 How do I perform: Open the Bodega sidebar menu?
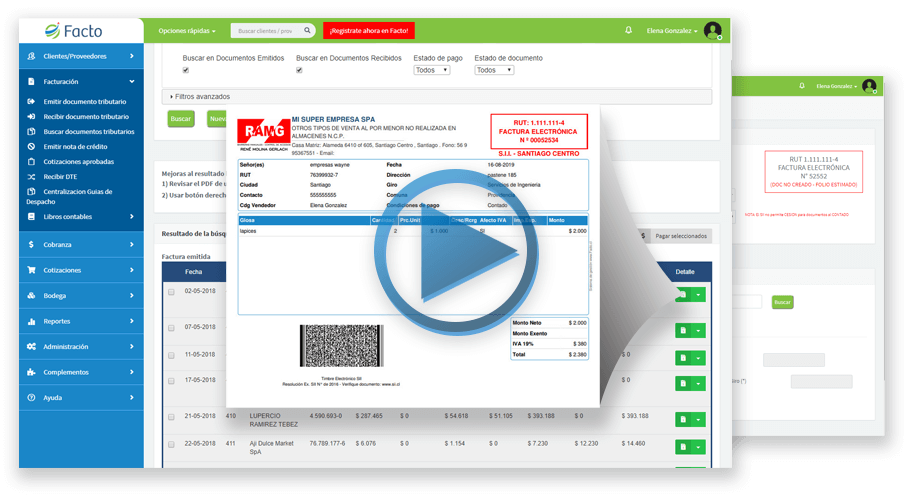[x=80, y=296]
